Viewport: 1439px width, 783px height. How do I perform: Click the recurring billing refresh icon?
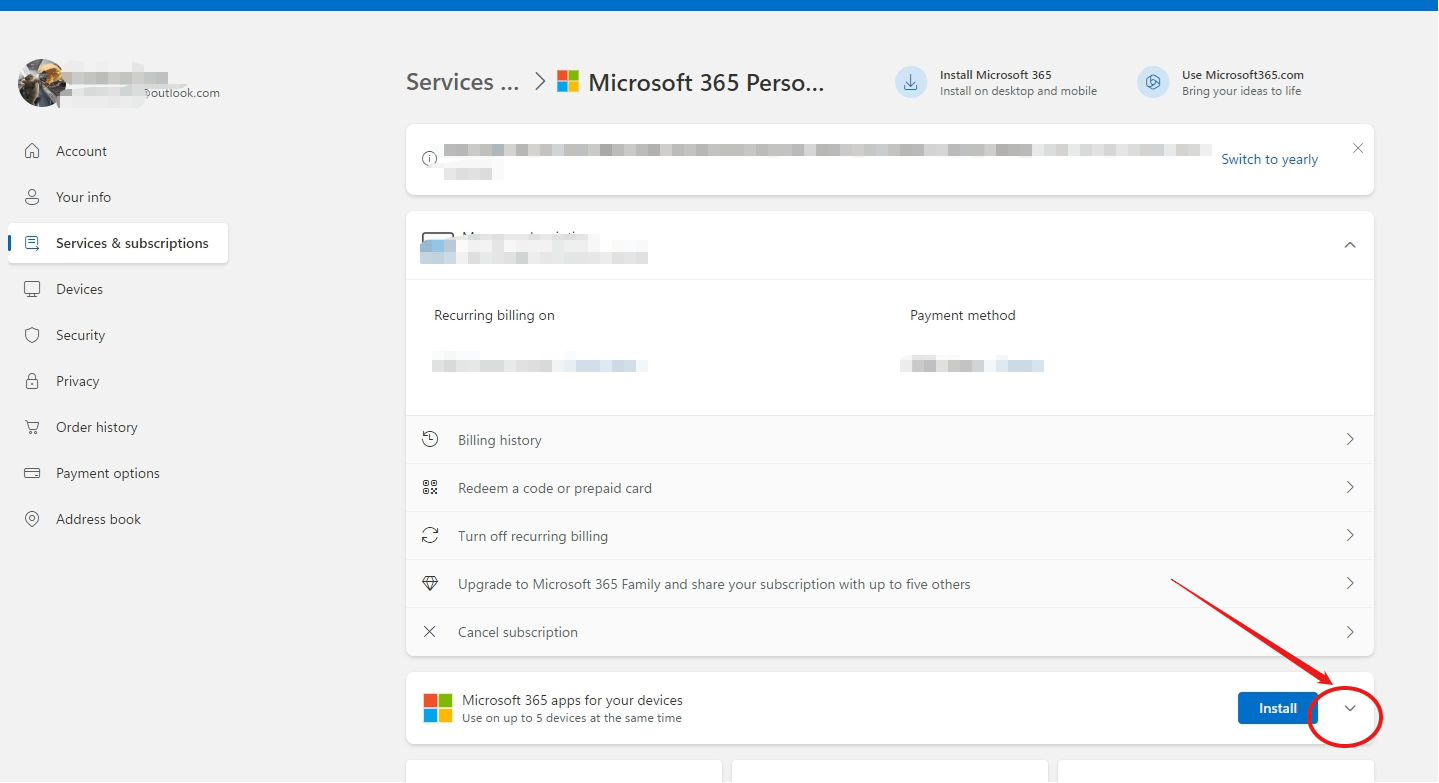click(430, 535)
